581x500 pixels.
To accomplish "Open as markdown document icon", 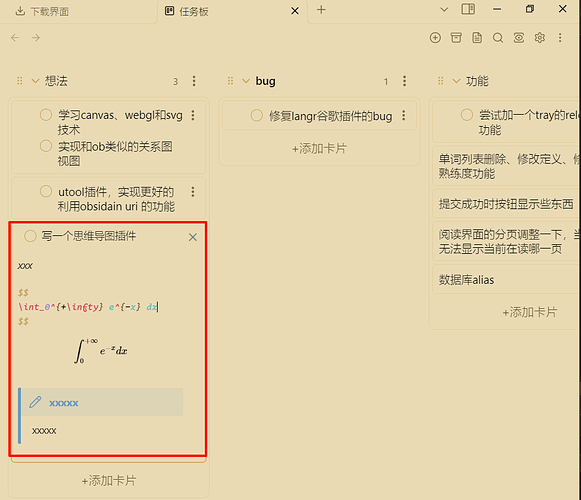I will click(x=477, y=37).
